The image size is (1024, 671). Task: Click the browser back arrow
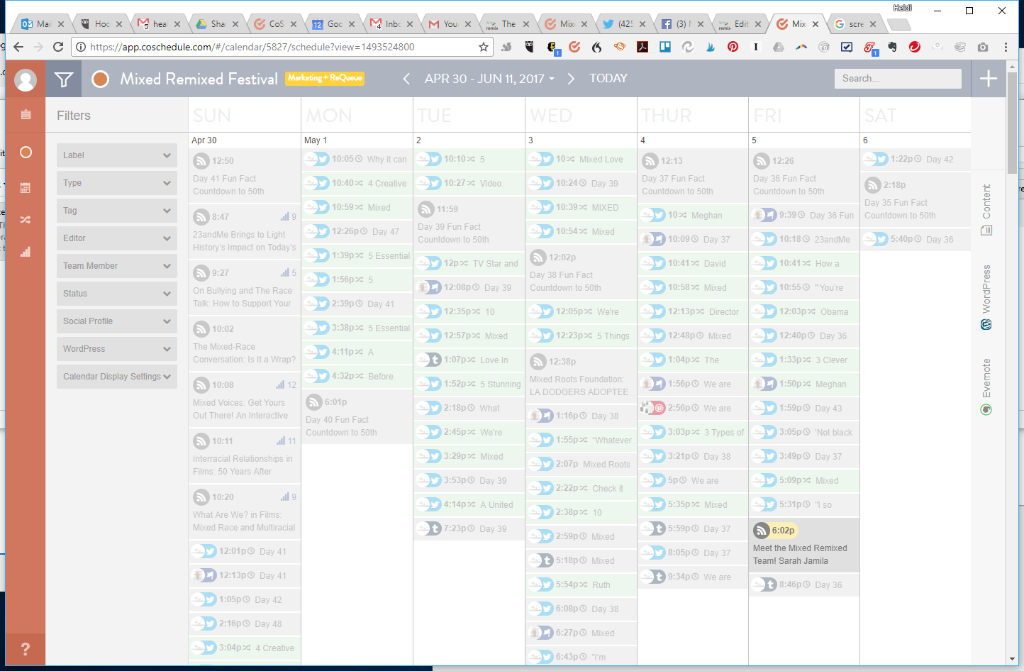click(18, 47)
